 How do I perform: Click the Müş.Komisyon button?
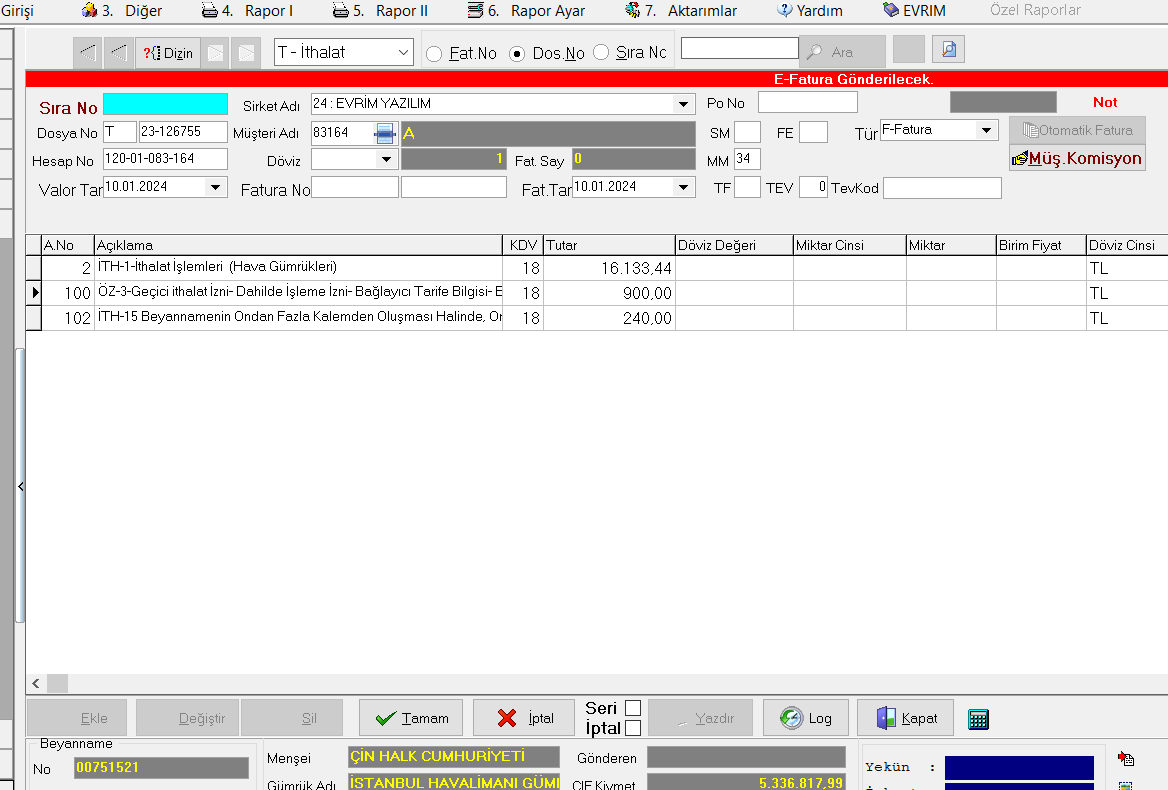[x=1076, y=159]
